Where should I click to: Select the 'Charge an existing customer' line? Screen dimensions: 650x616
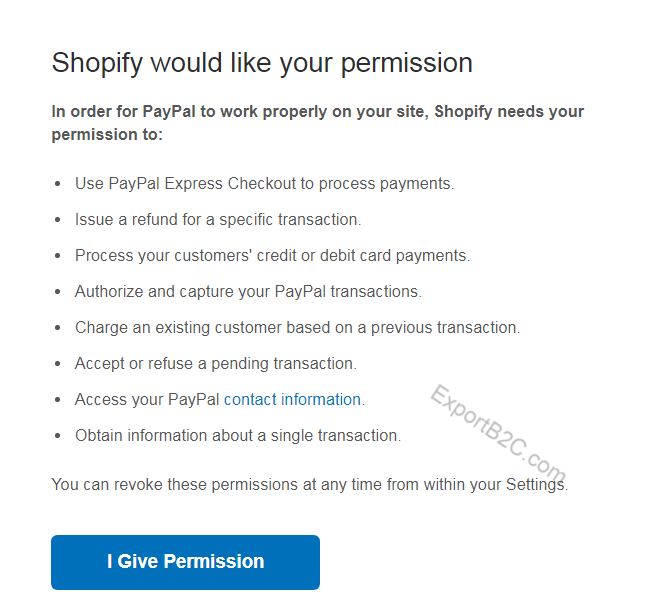click(297, 328)
